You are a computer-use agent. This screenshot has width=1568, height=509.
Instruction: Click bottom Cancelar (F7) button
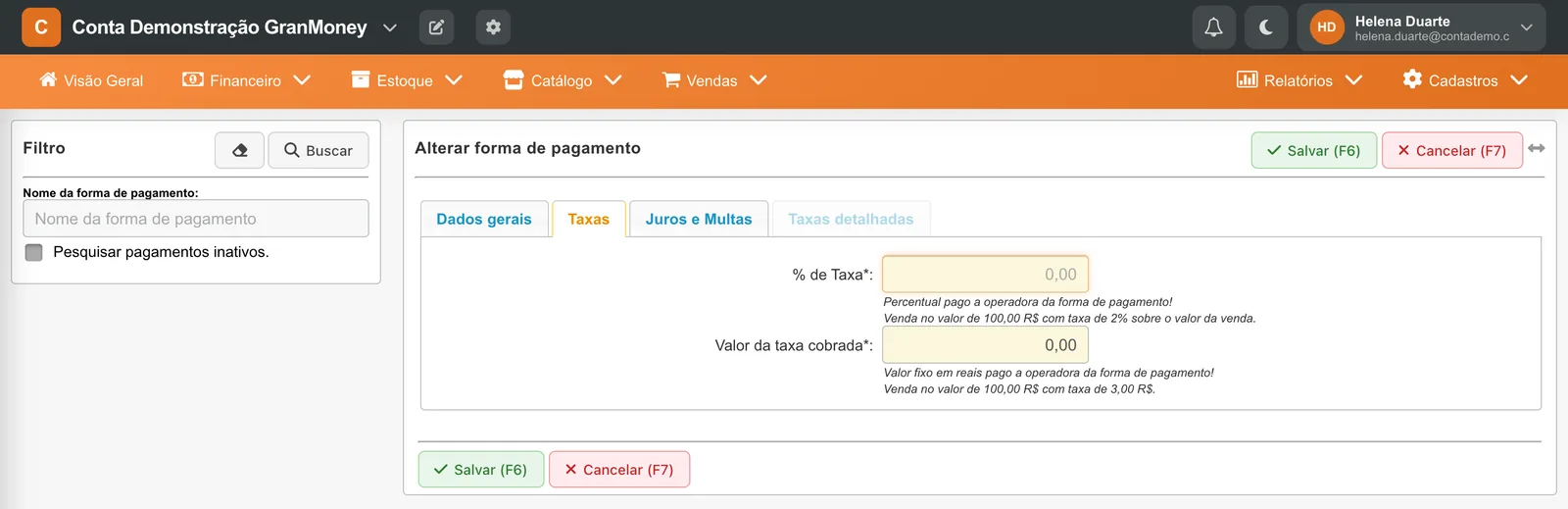(619, 470)
